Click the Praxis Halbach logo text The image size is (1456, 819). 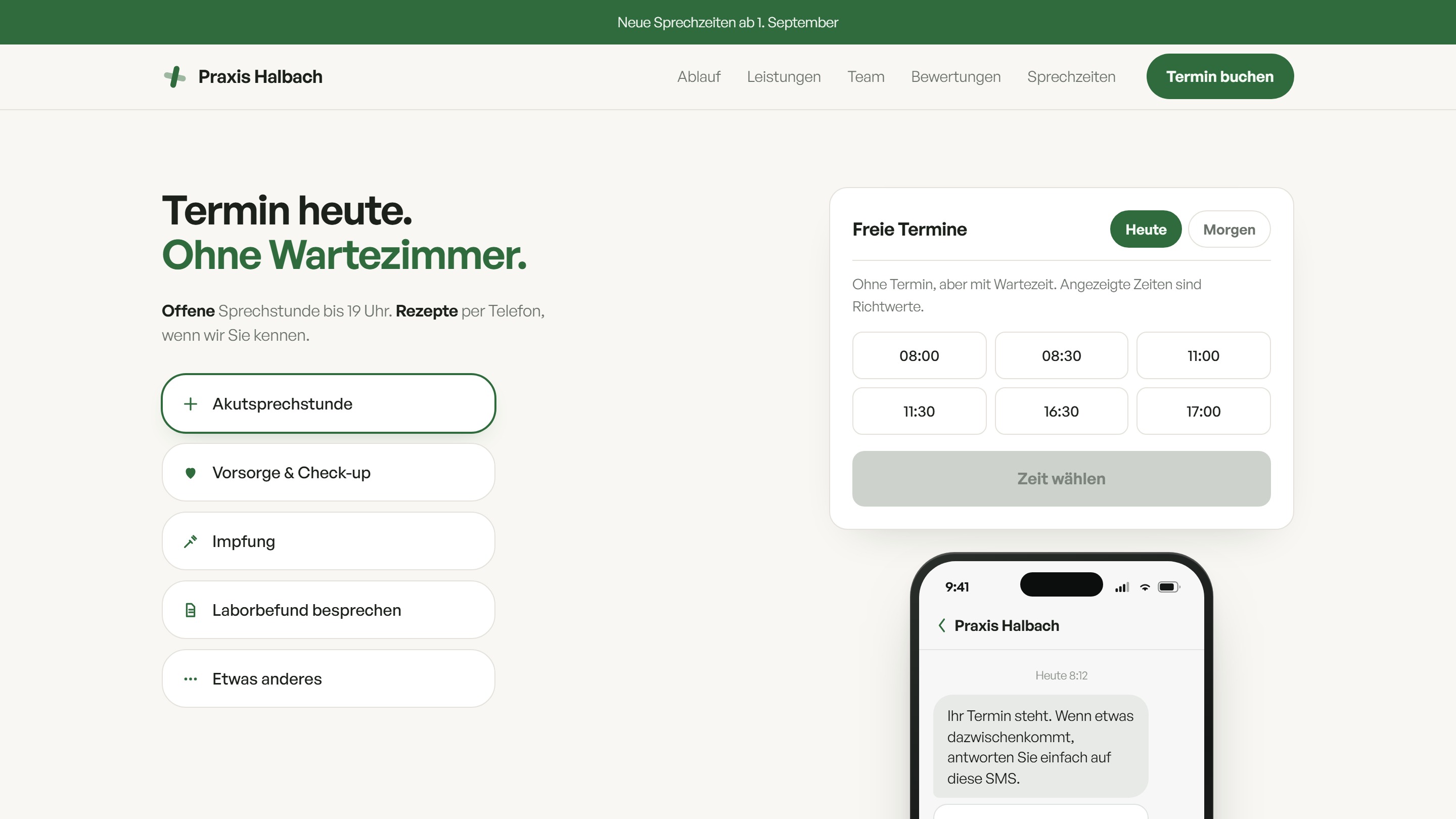(x=260, y=76)
